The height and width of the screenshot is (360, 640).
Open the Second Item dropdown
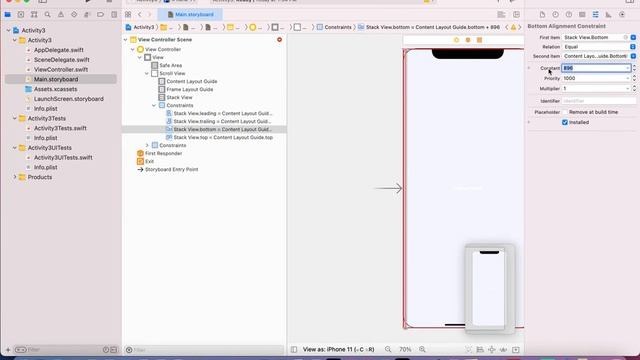633,56
